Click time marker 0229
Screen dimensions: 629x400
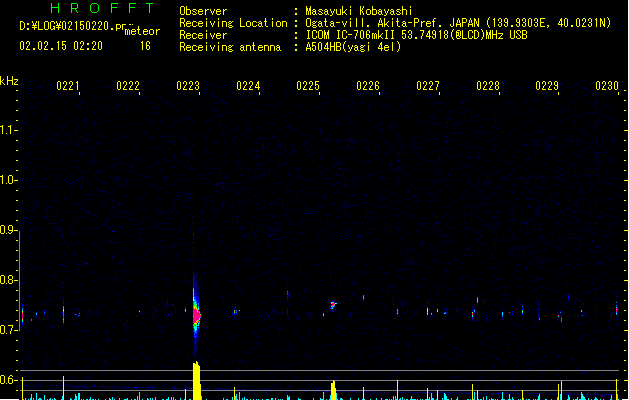pyautogui.click(x=547, y=86)
